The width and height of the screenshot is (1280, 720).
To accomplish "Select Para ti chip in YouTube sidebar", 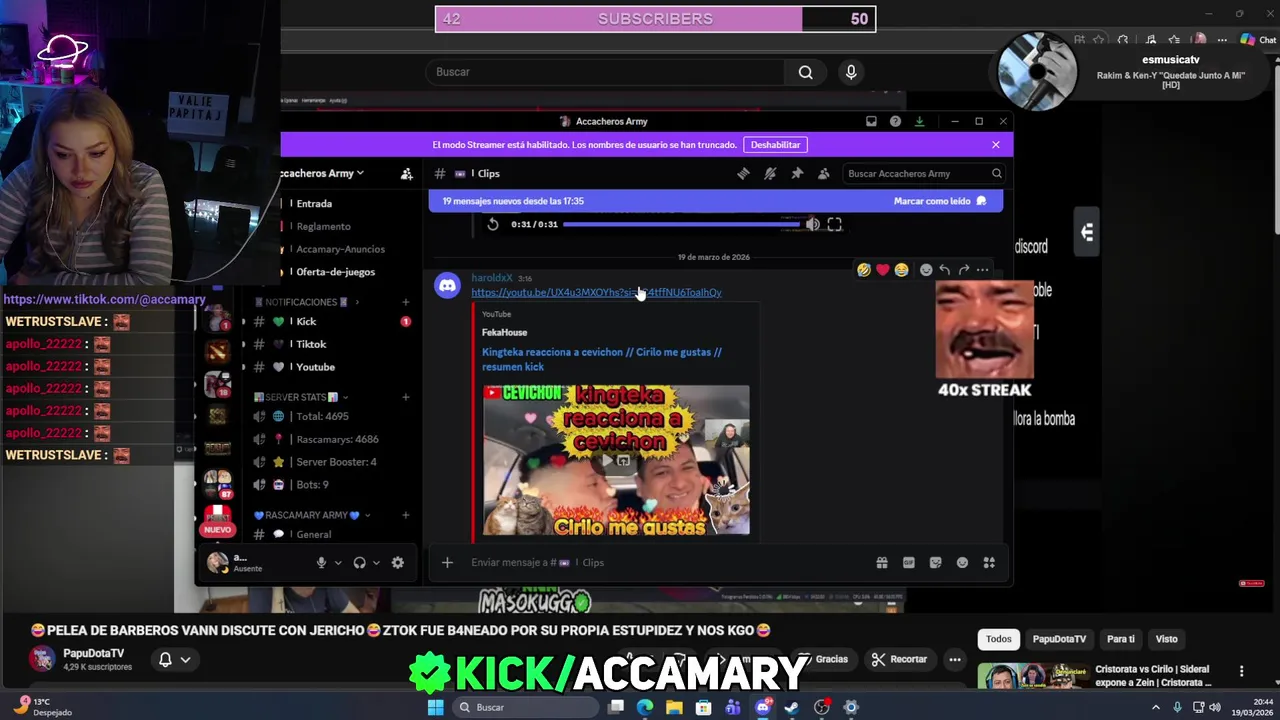I will coord(1121,639).
